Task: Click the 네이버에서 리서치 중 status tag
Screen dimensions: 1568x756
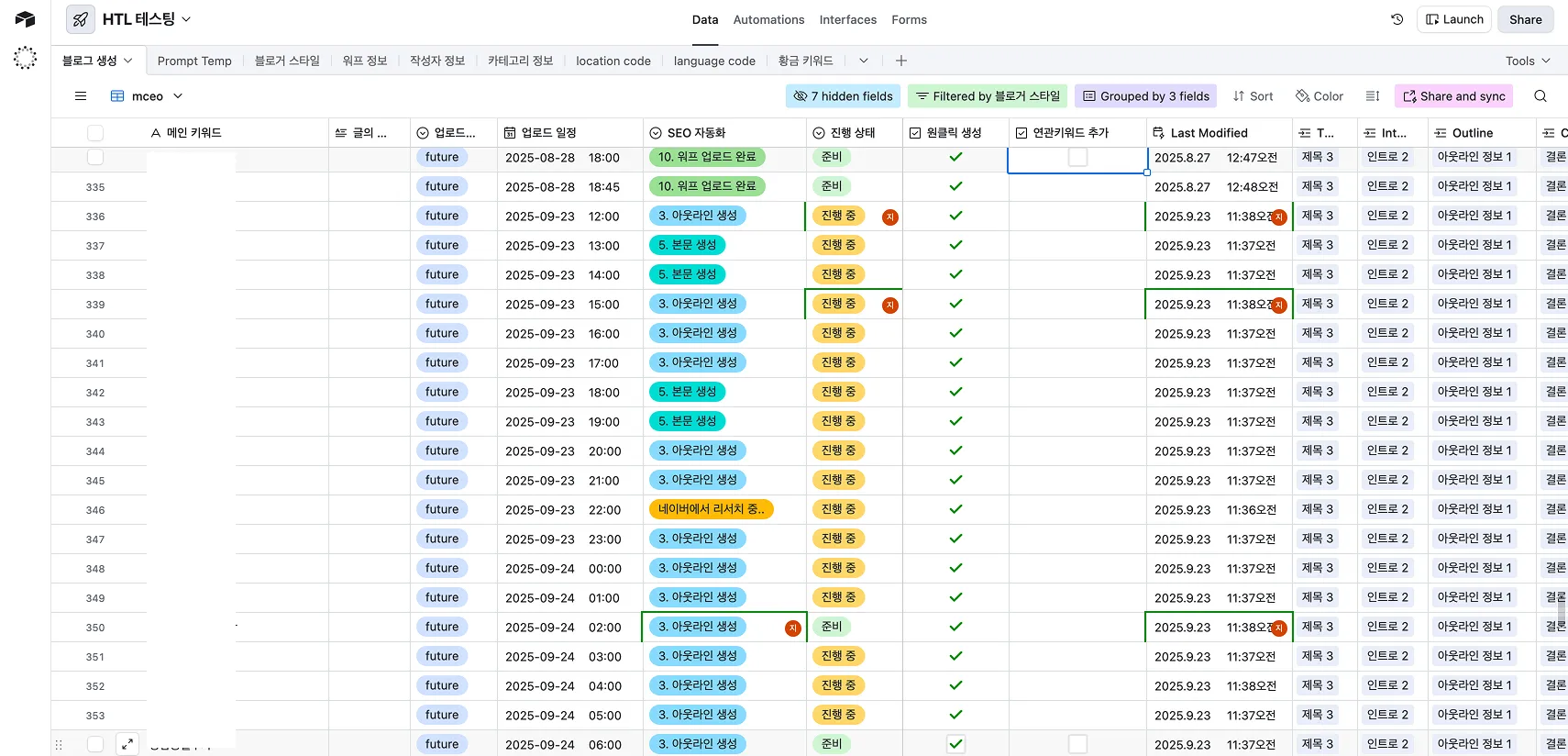Action: coord(711,509)
